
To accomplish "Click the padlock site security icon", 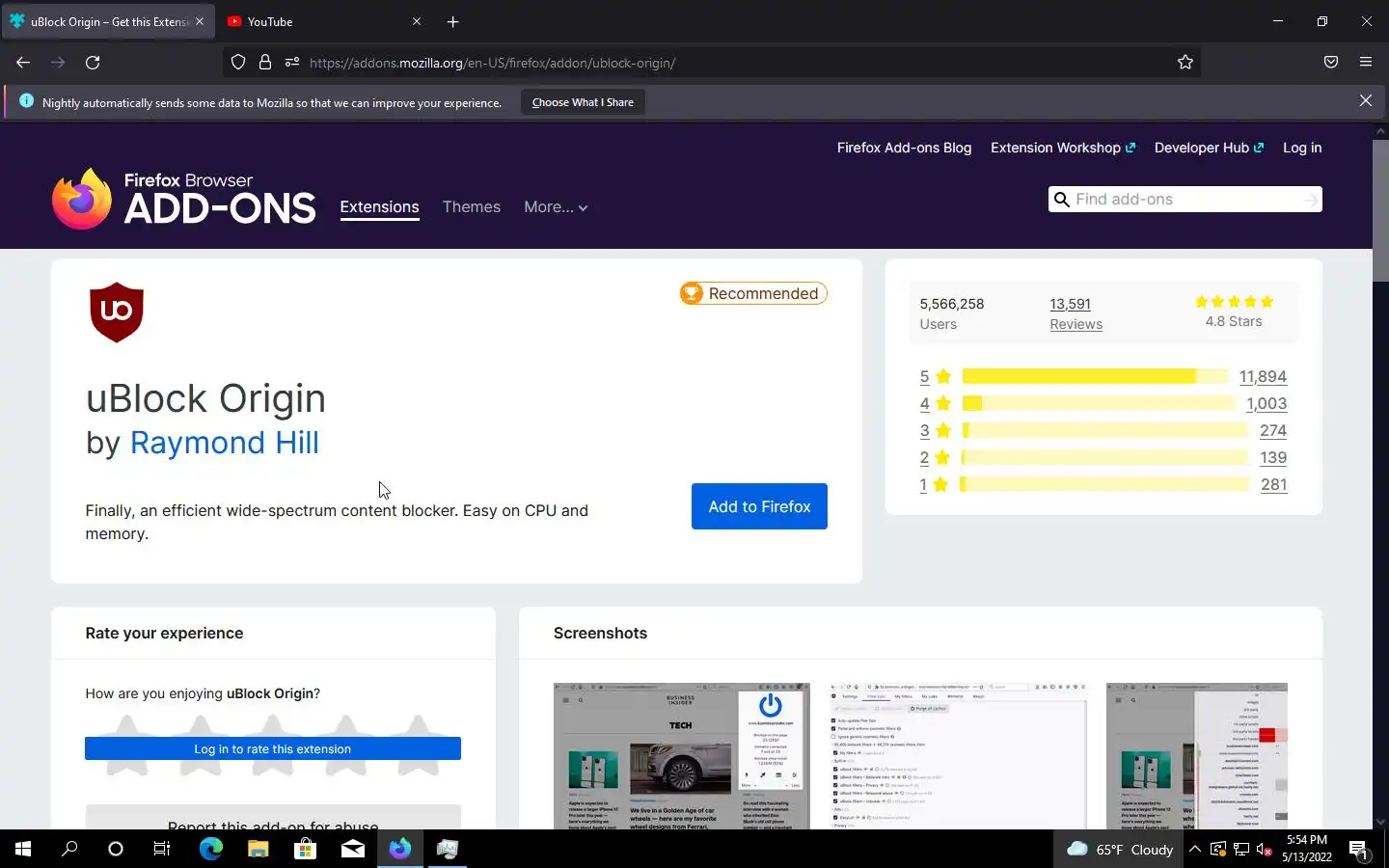I will [265, 63].
